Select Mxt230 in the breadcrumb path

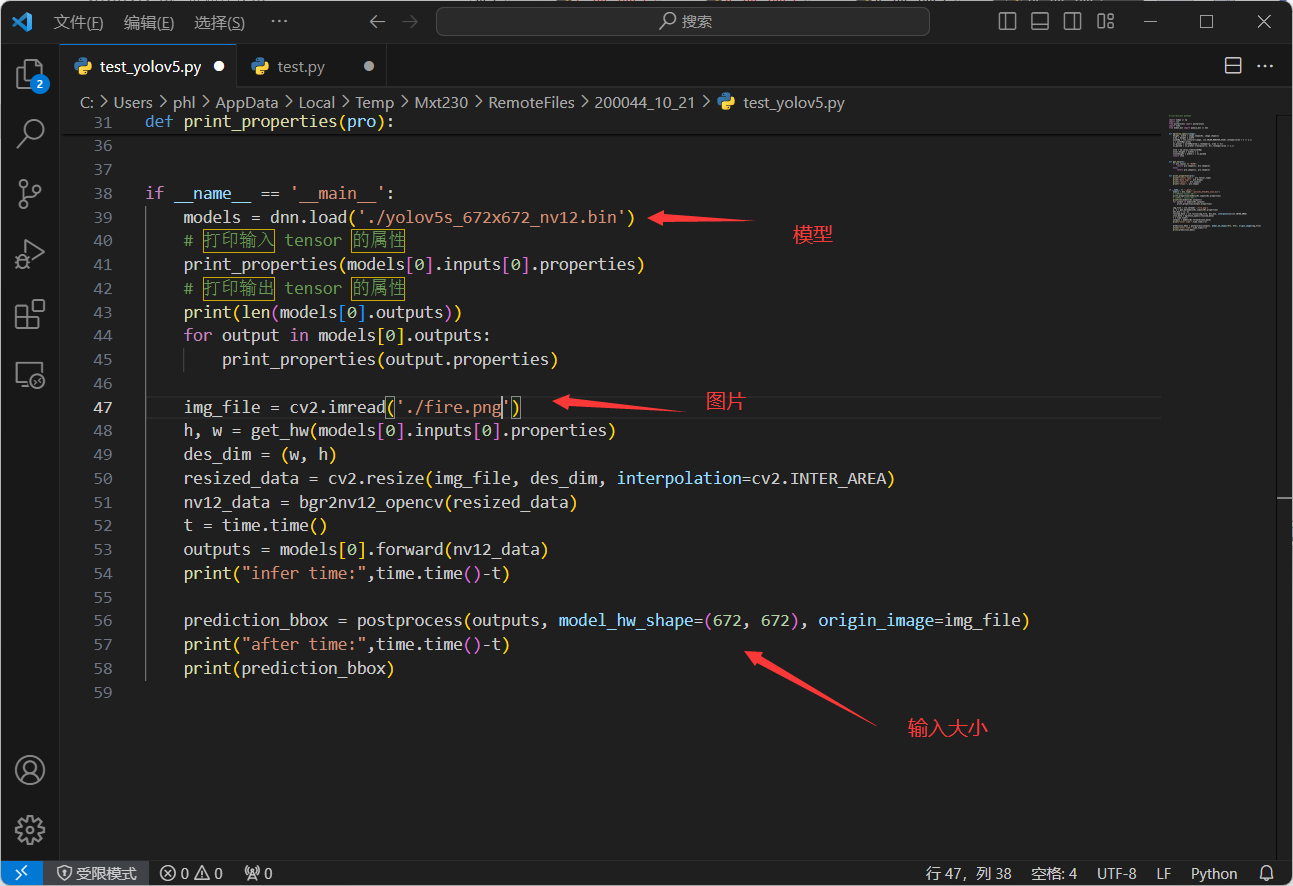point(440,102)
